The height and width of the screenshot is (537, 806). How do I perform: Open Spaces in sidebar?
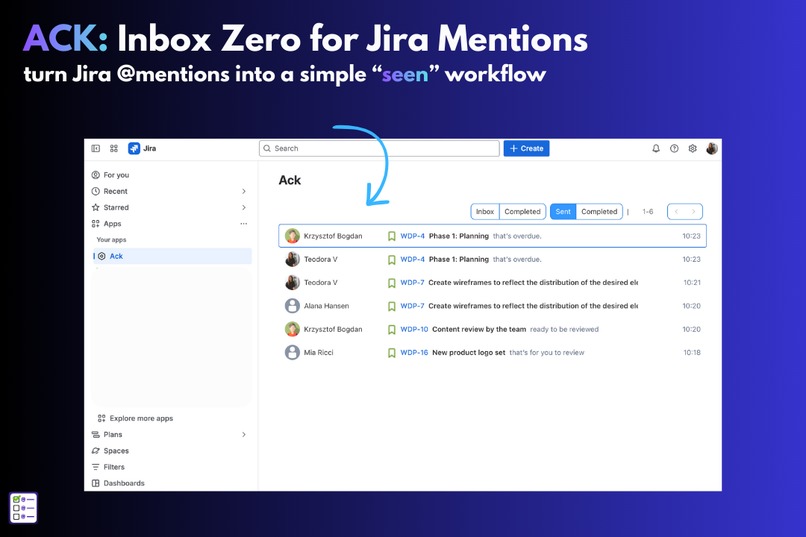pyautogui.click(x=171, y=451)
